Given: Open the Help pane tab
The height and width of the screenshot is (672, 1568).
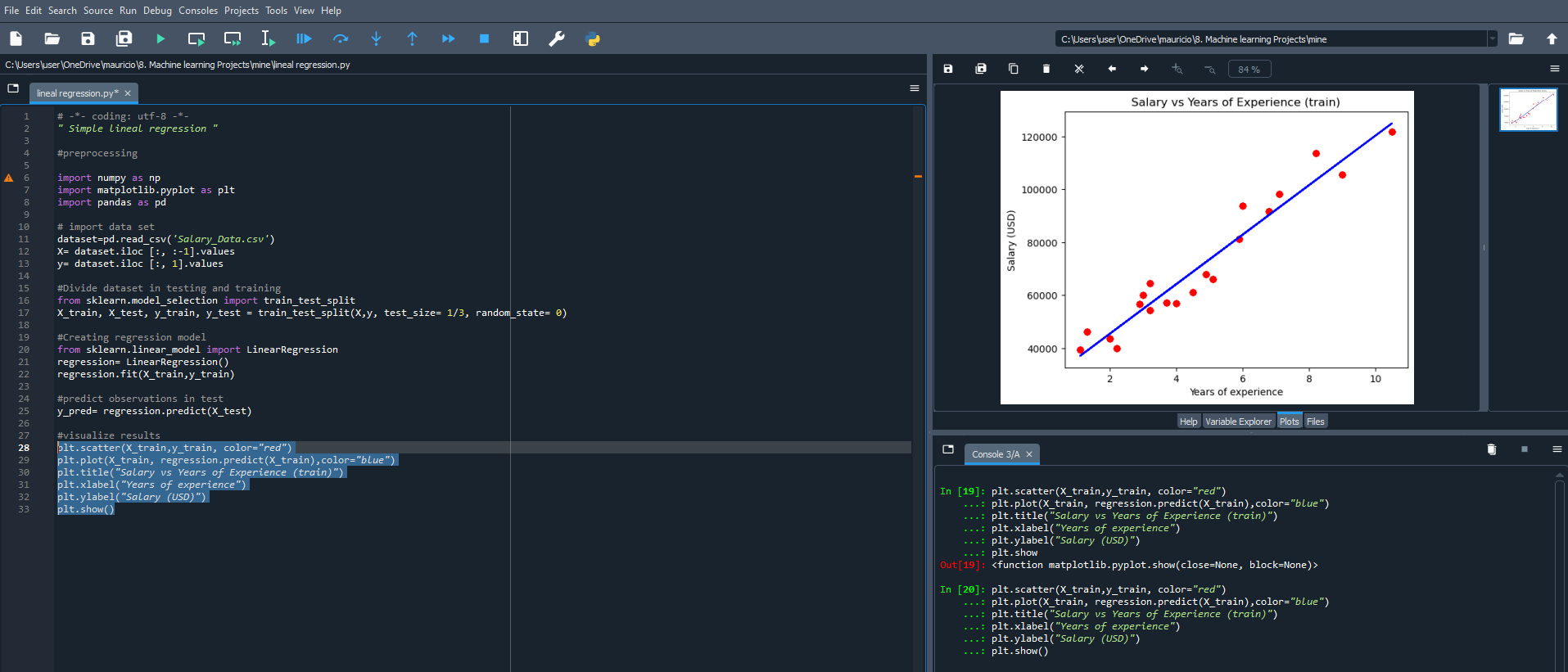Looking at the screenshot, I should coord(1188,422).
